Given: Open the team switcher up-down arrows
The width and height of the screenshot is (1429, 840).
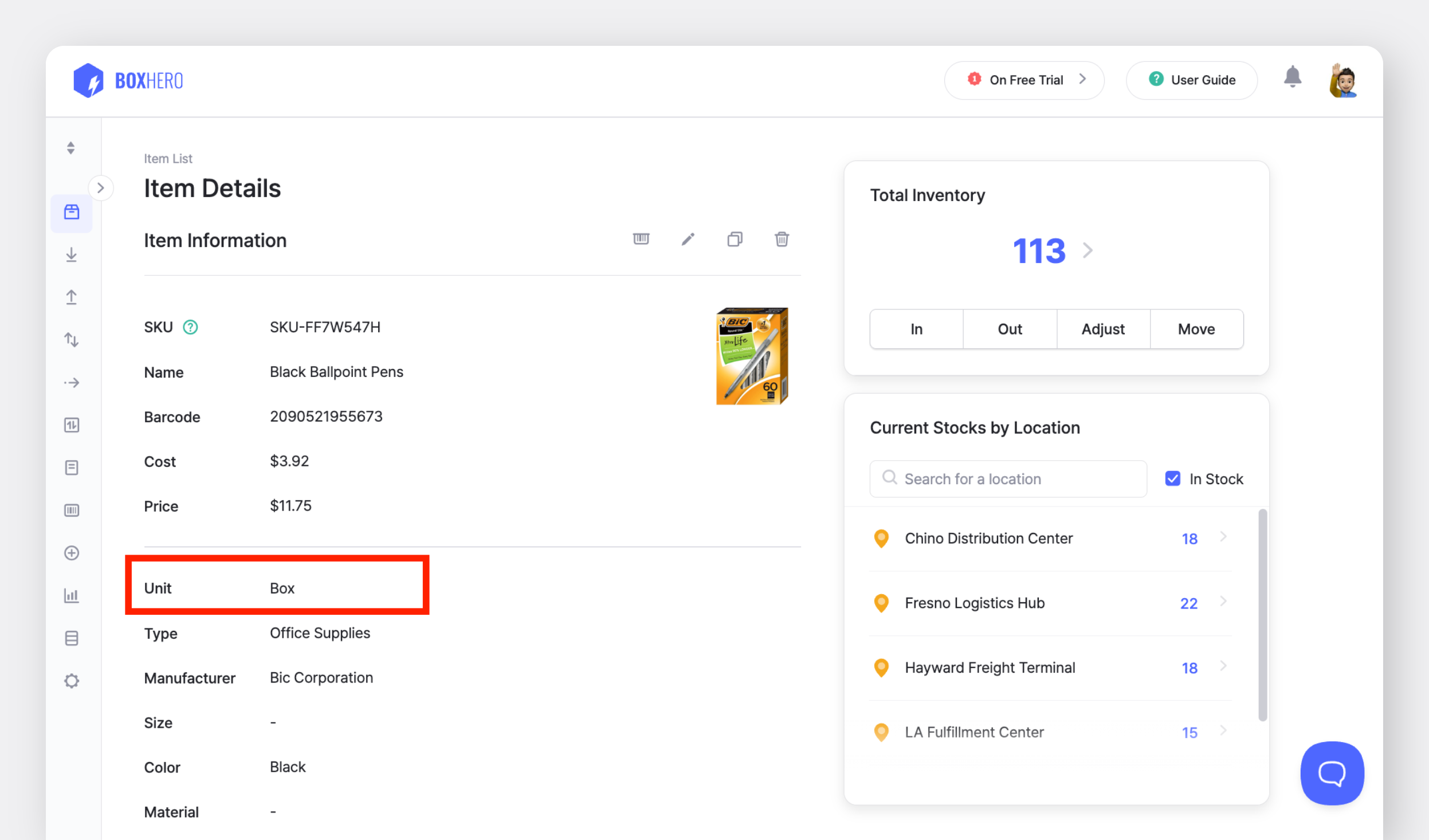Looking at the screenshot, I should pyautogui.click(x=70, y=148).
